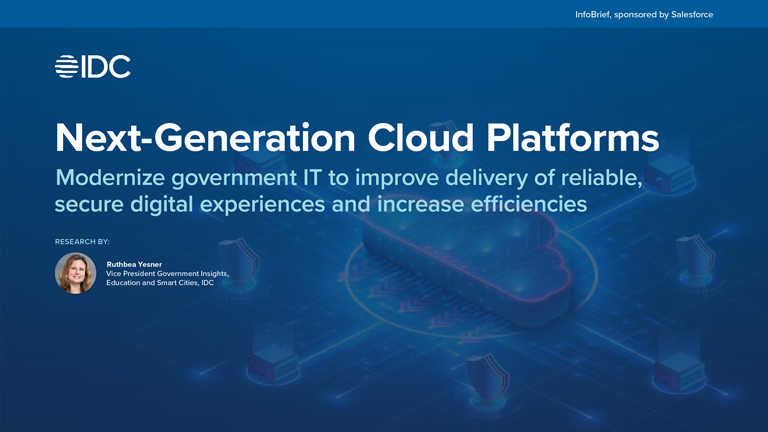Click the "RESEARCH BY:" label
This screenshot has width=768, height=432.
point(82,241)
